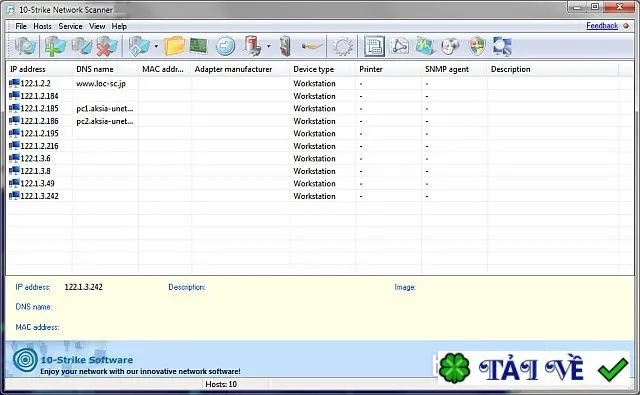Click the red dot icon beside Feedback
640x395 pixels.
[x=626, y=26]
